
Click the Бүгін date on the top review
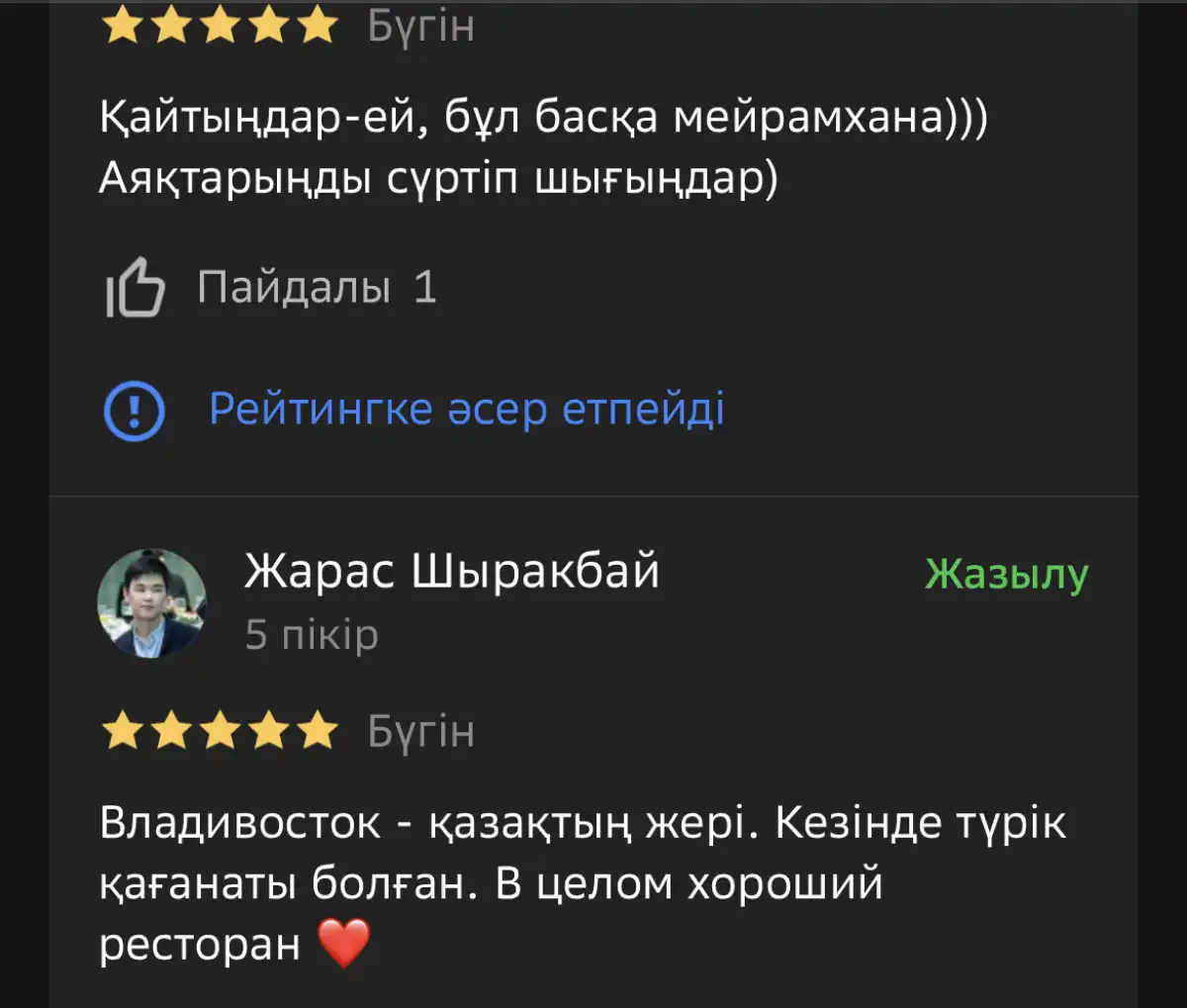[420, 27]
